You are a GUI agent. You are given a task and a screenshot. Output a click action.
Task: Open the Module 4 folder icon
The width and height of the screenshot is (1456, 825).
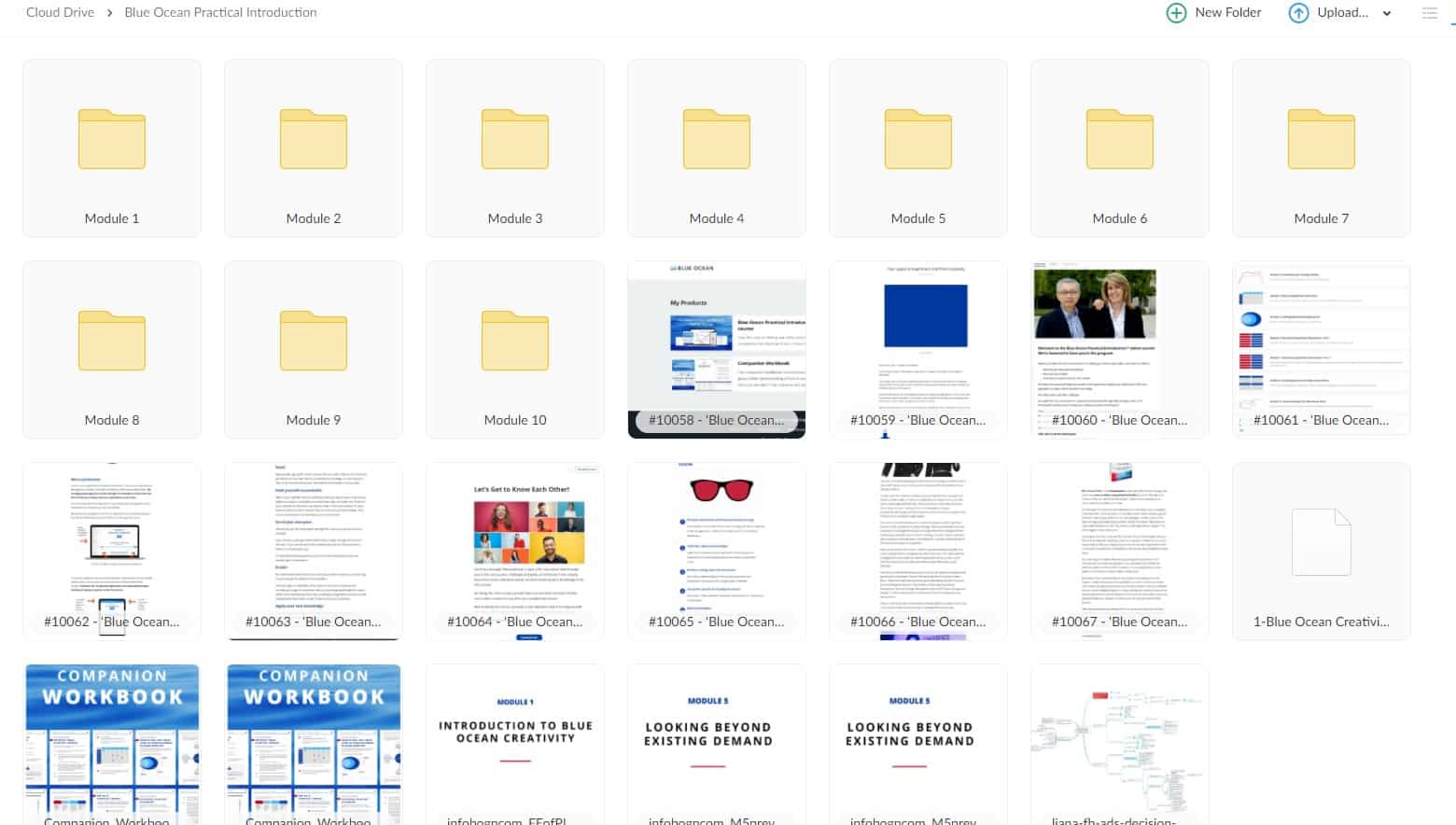point(717,140)
